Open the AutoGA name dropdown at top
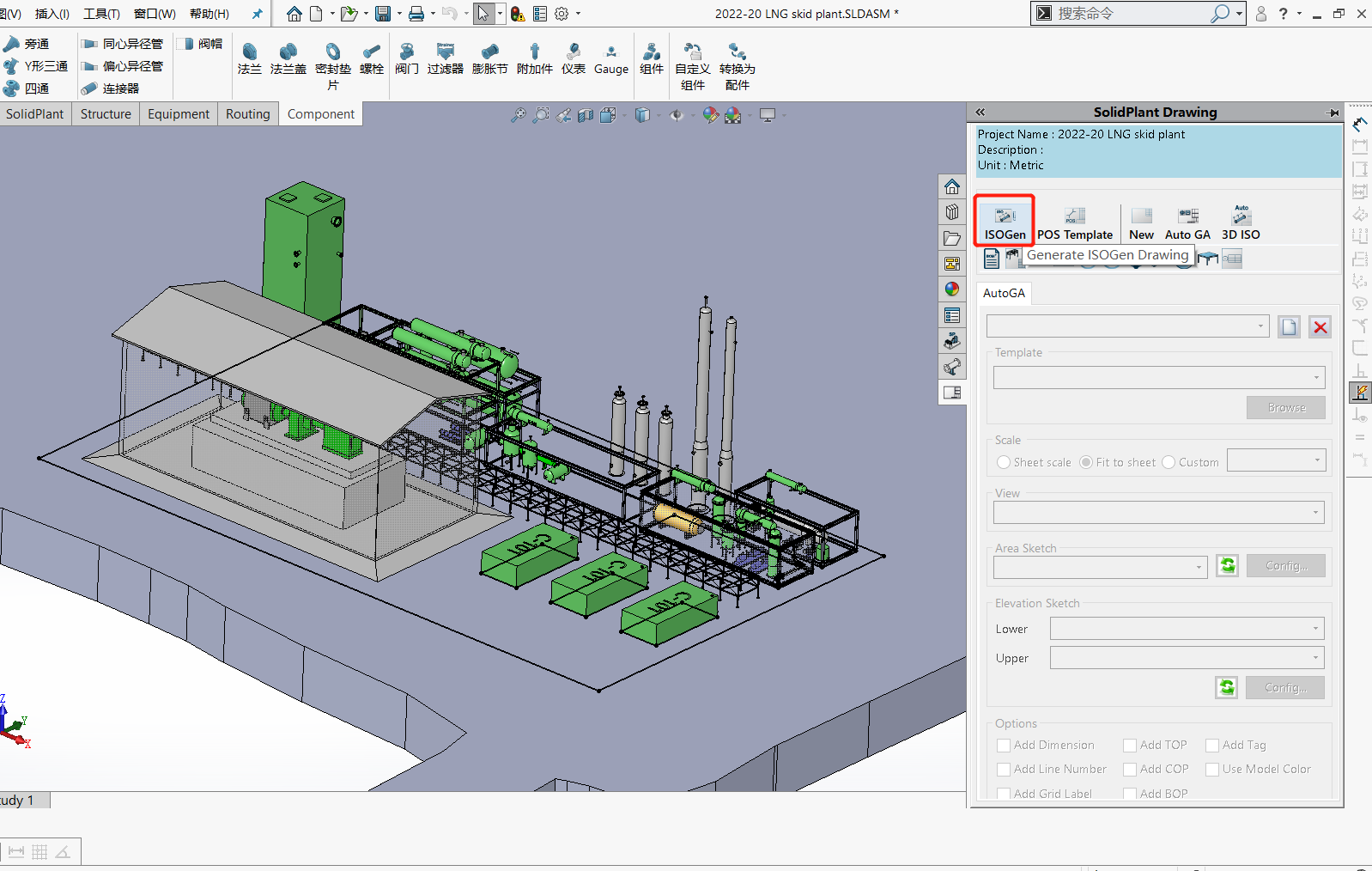The height and width of the screenshot is (871, 1372). (x=1127, y=326)
